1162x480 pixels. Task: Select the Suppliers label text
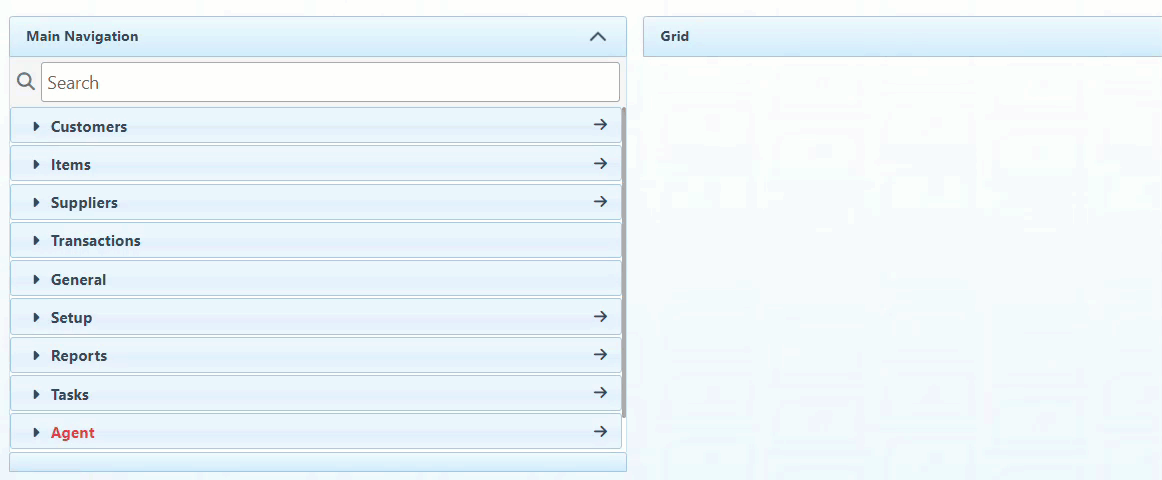coord(84,203)
